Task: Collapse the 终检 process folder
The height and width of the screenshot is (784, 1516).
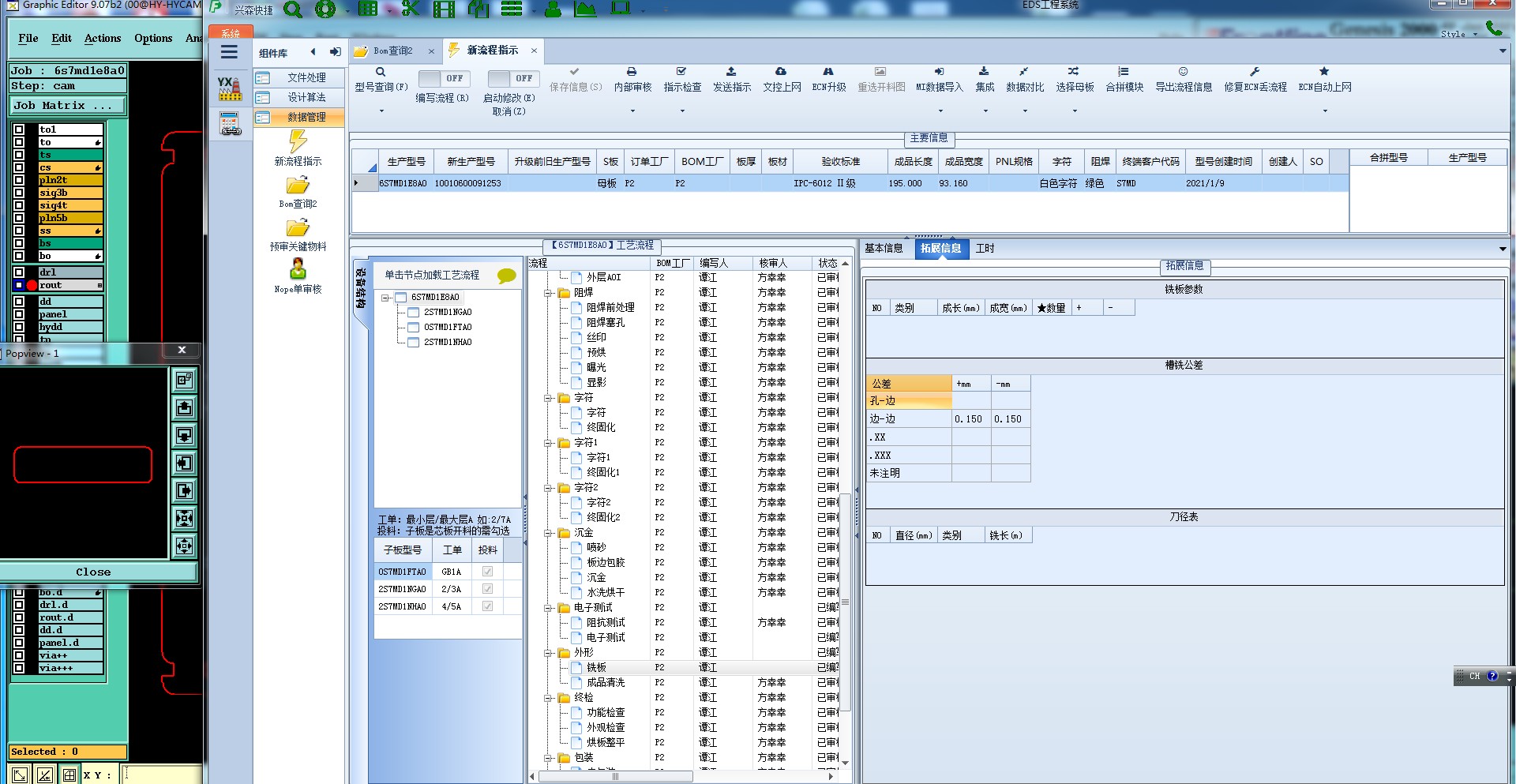Action: click(548, 698)
